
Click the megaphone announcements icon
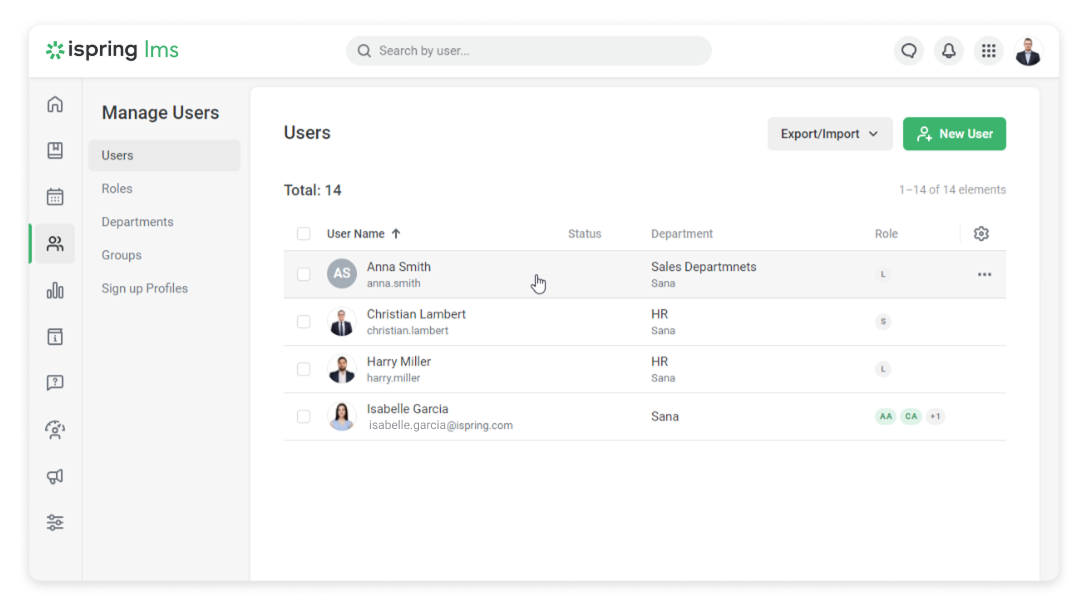[55, 476]
